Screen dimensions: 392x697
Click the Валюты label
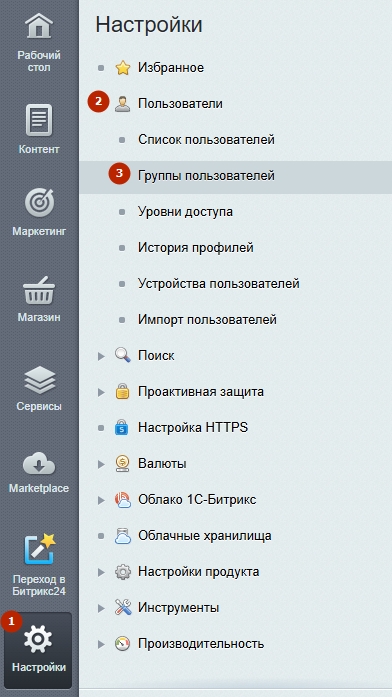pos(162,464)
